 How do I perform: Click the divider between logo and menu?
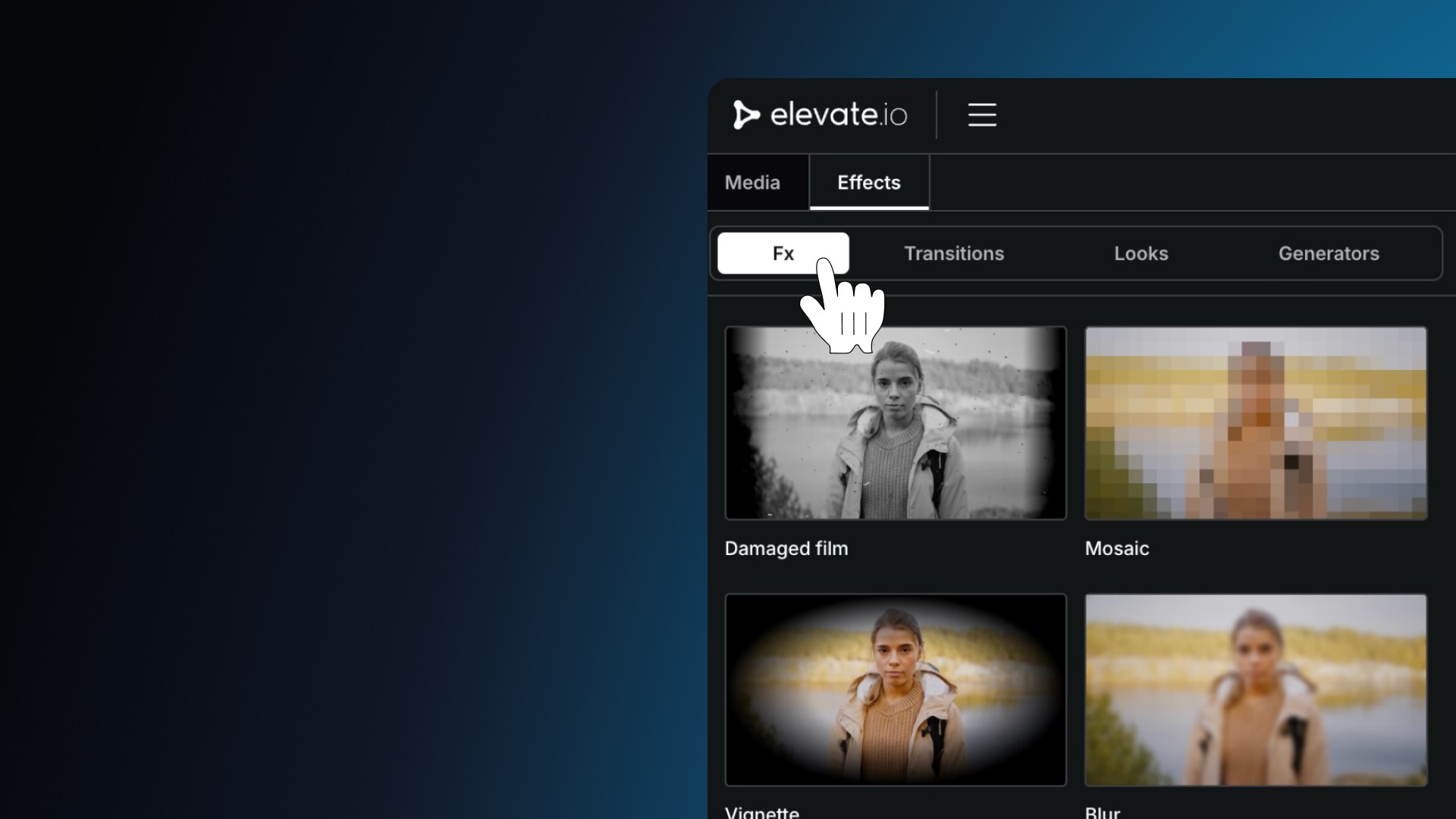click(x=937, y=115)
